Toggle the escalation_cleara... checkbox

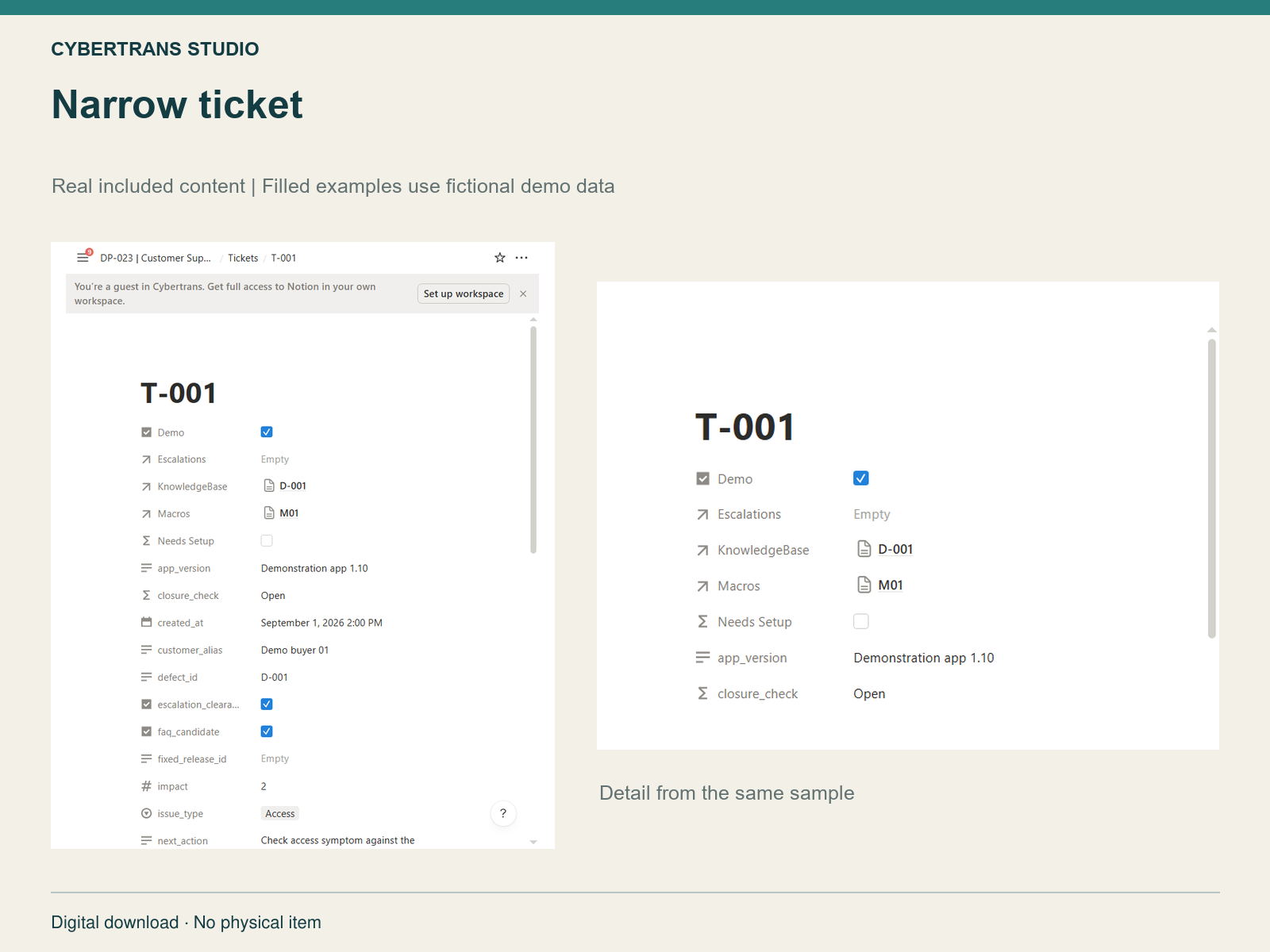[x=267, y=704]
